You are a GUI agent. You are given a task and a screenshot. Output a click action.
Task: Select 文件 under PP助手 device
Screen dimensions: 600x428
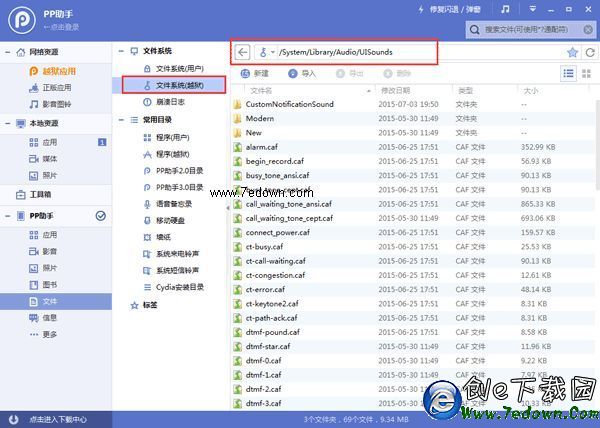tap(56, 301)
